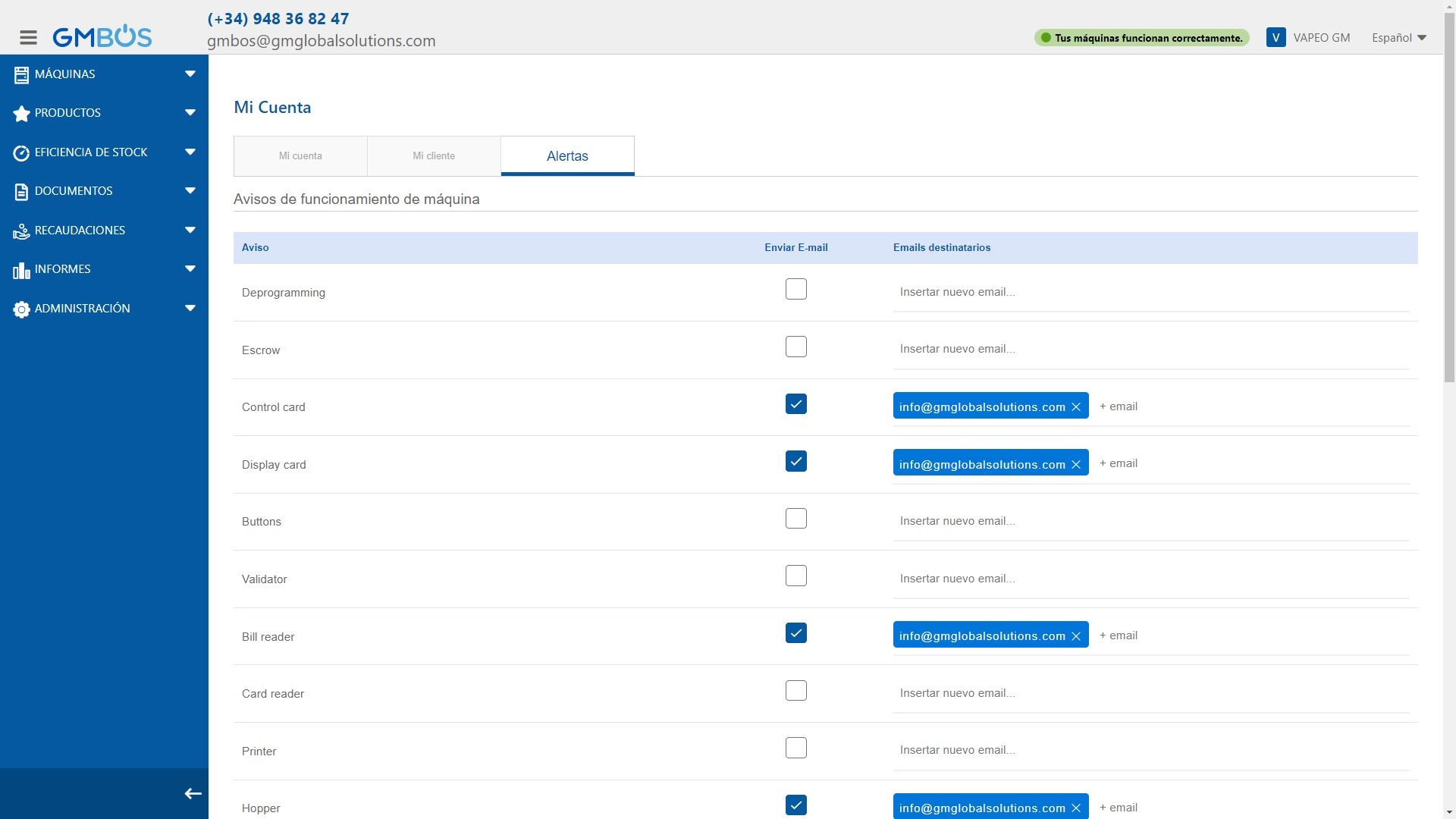The image size is (1456, 819).
Task: Switch to the Mi cuenta tab
Action: [300, 155]
